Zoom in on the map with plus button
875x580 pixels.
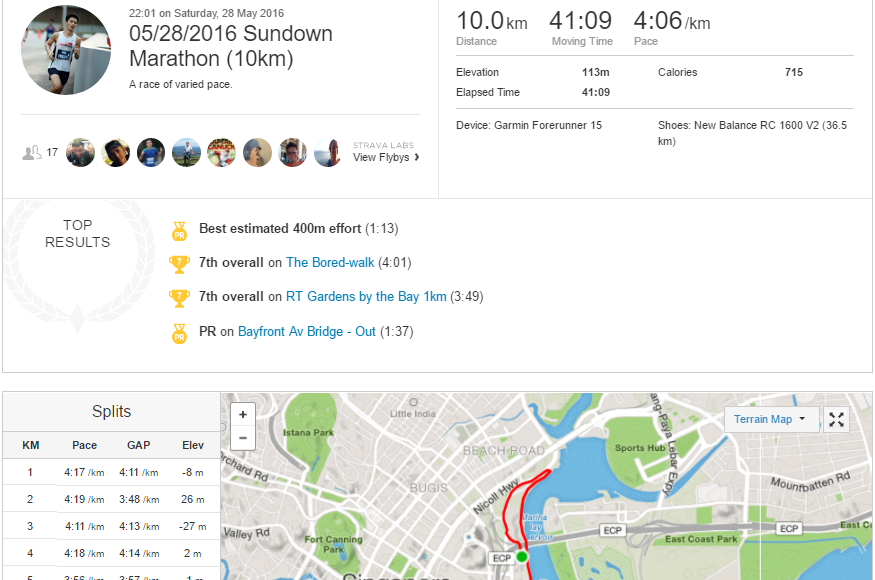point(243,415)
